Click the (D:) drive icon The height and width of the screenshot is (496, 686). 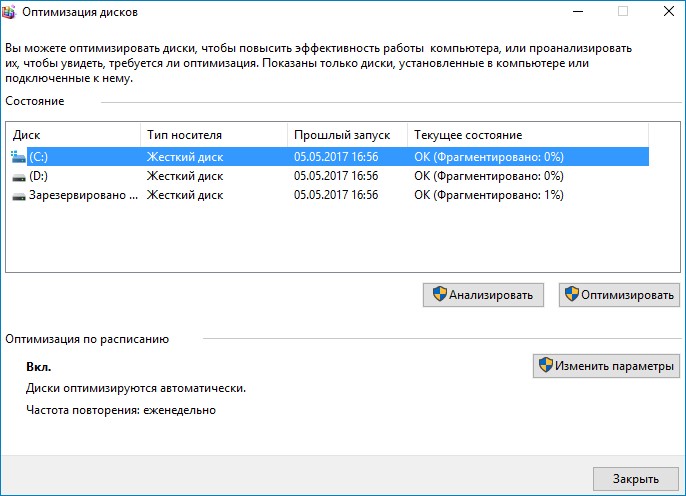pyautogui.click(x=19, y=176)
